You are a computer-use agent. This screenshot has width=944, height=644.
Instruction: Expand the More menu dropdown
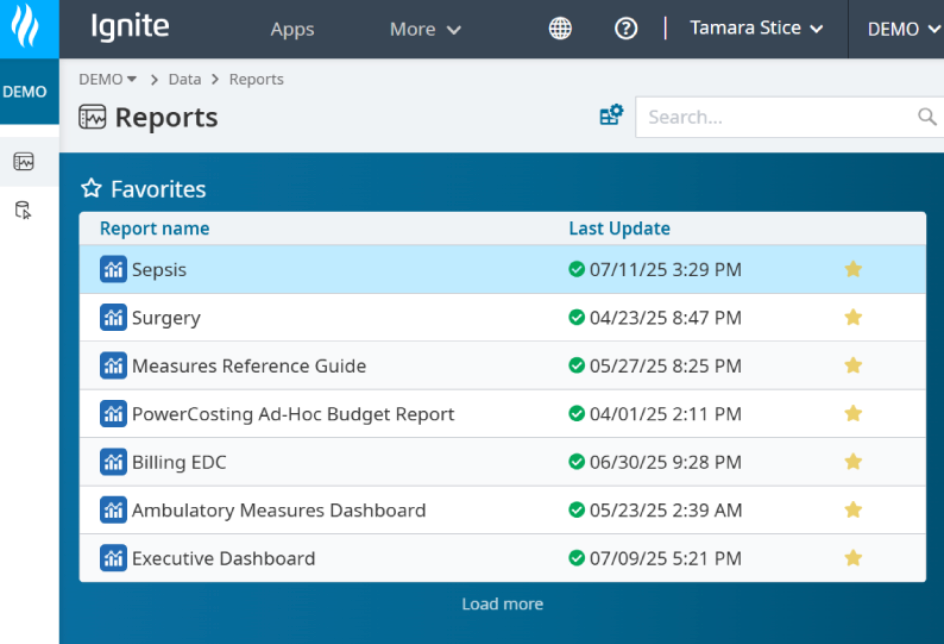click(x=425, y=30)
